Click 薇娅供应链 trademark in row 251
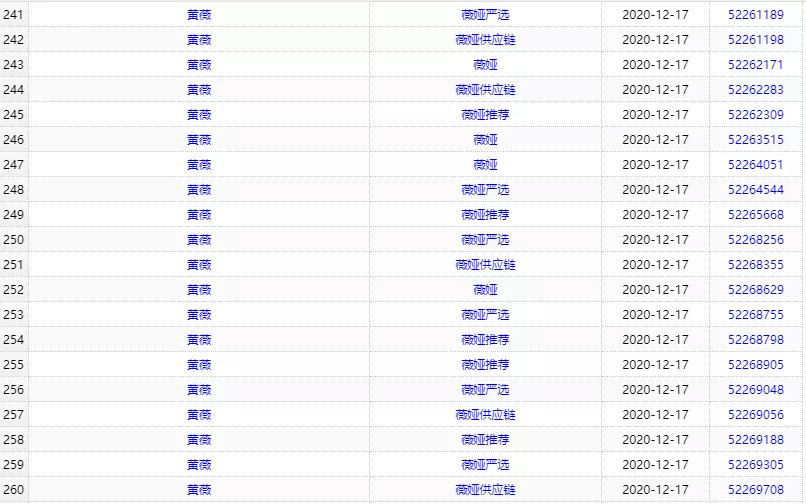 (x=485, y=265)
